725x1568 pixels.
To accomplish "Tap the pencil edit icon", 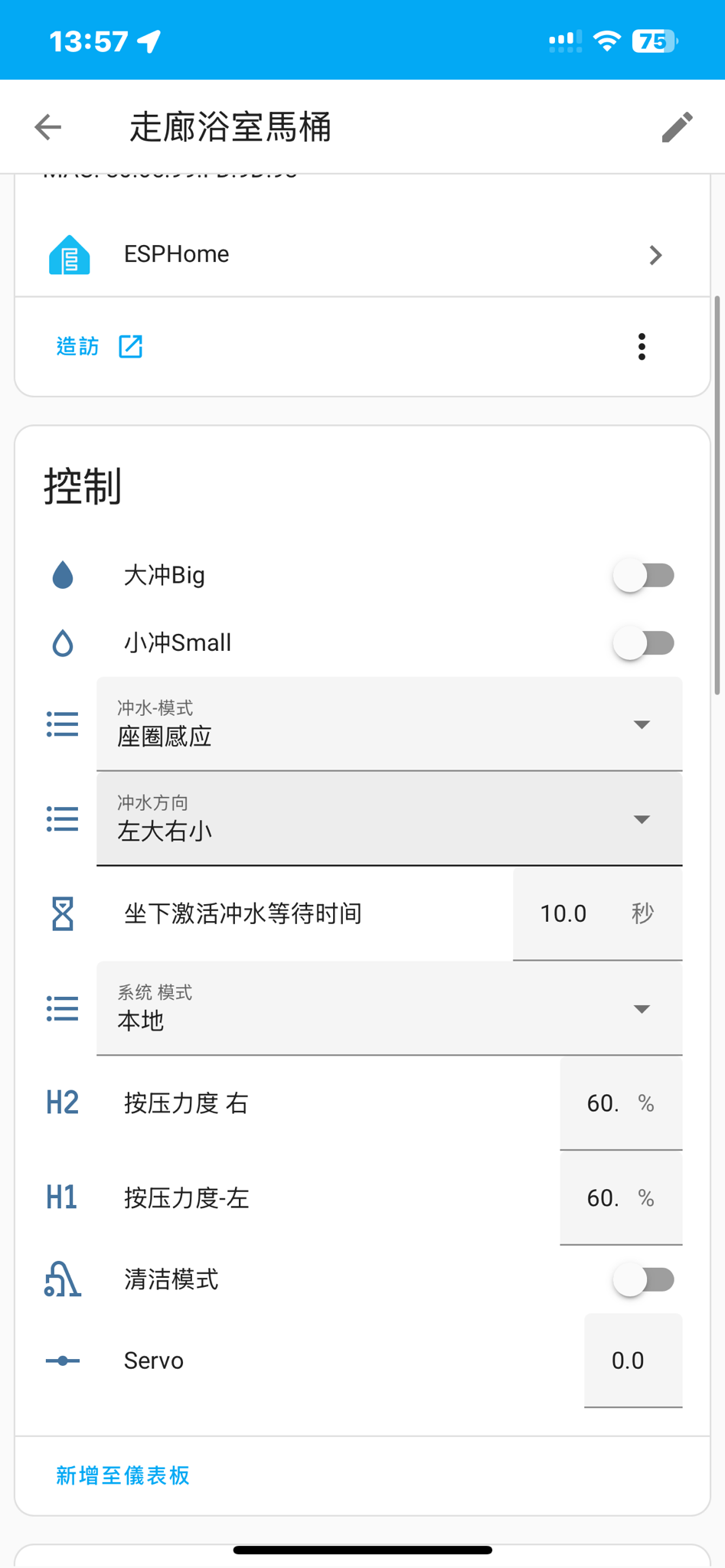I will tap(677, 127).
